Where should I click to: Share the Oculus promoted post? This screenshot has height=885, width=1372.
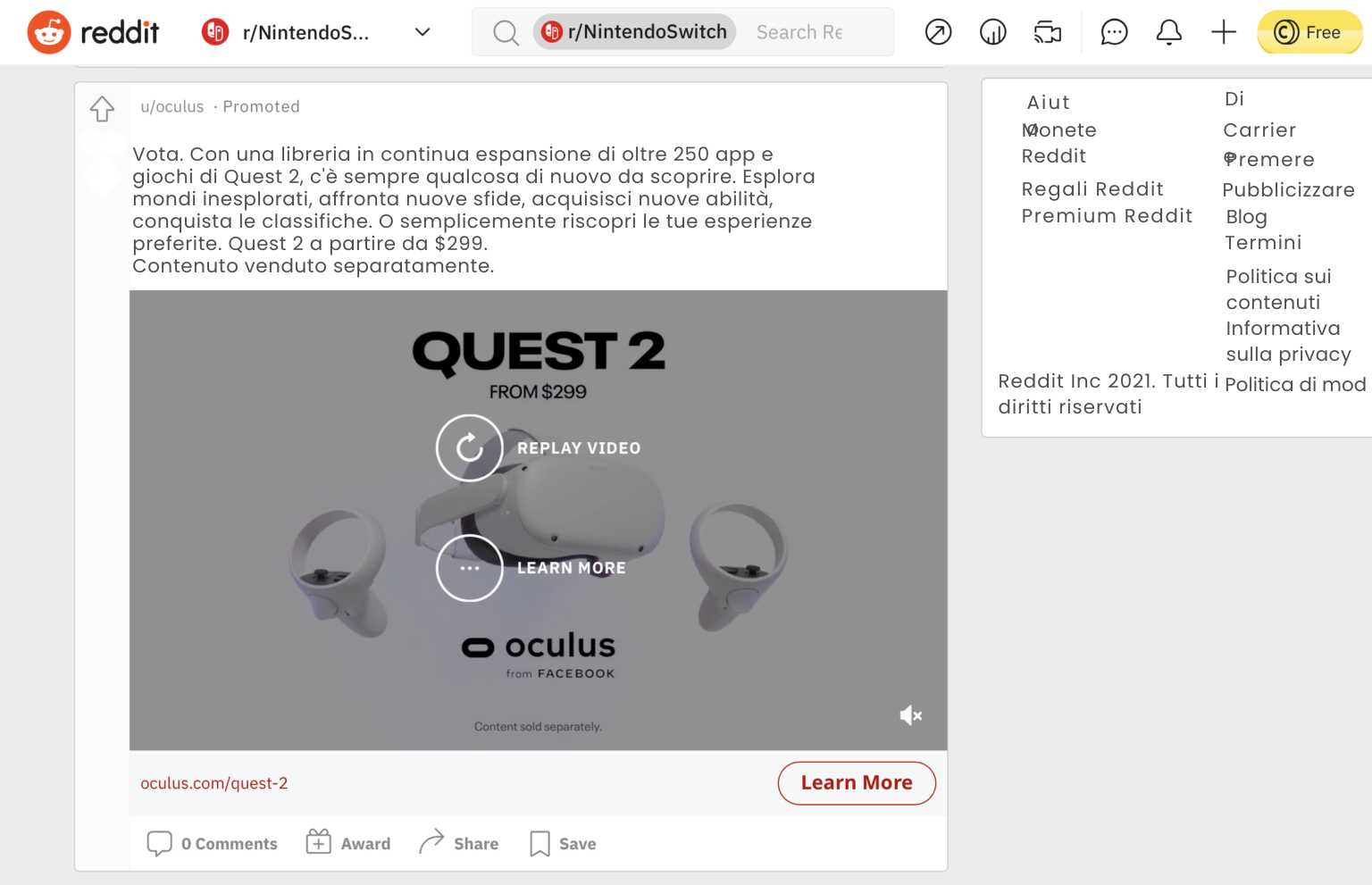pyautogui.click(x=458, y=842)
